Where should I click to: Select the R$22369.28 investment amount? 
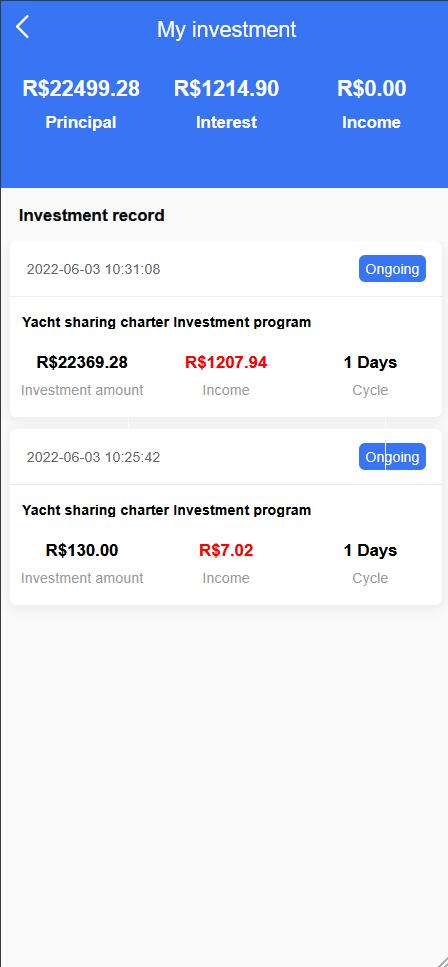click(x=82, y=362)
